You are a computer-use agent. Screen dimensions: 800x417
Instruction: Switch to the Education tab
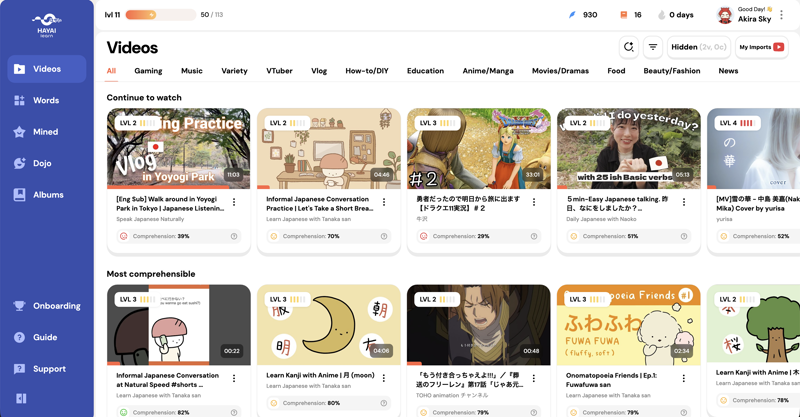(426, 71)
